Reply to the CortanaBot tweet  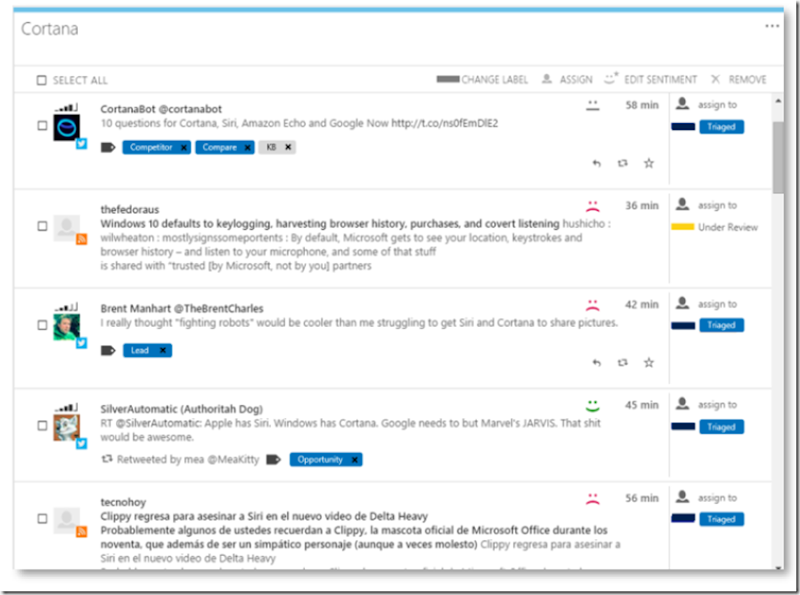point(596,163)
